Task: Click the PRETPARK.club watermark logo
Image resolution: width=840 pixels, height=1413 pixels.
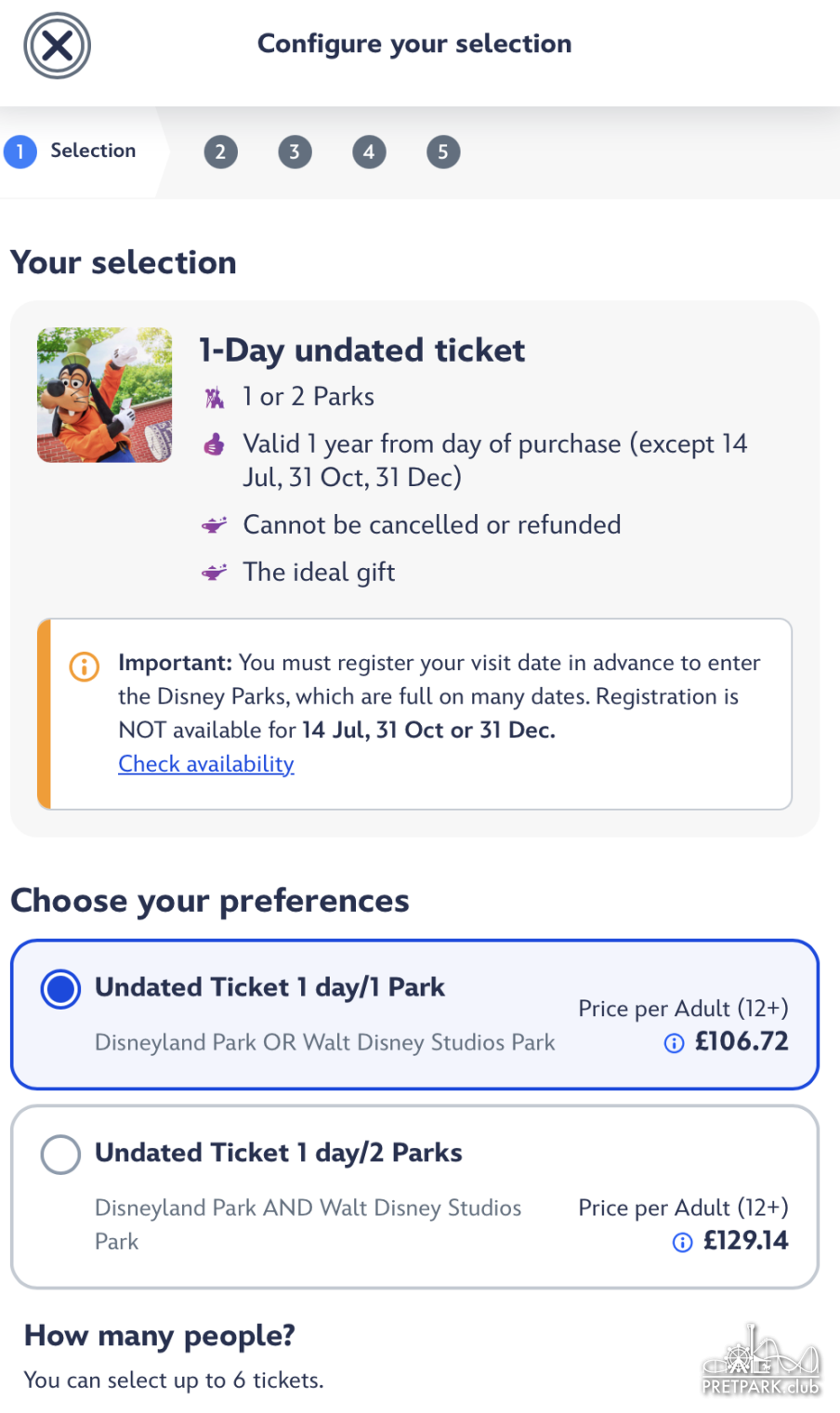Action: [x=761, y=1363]
